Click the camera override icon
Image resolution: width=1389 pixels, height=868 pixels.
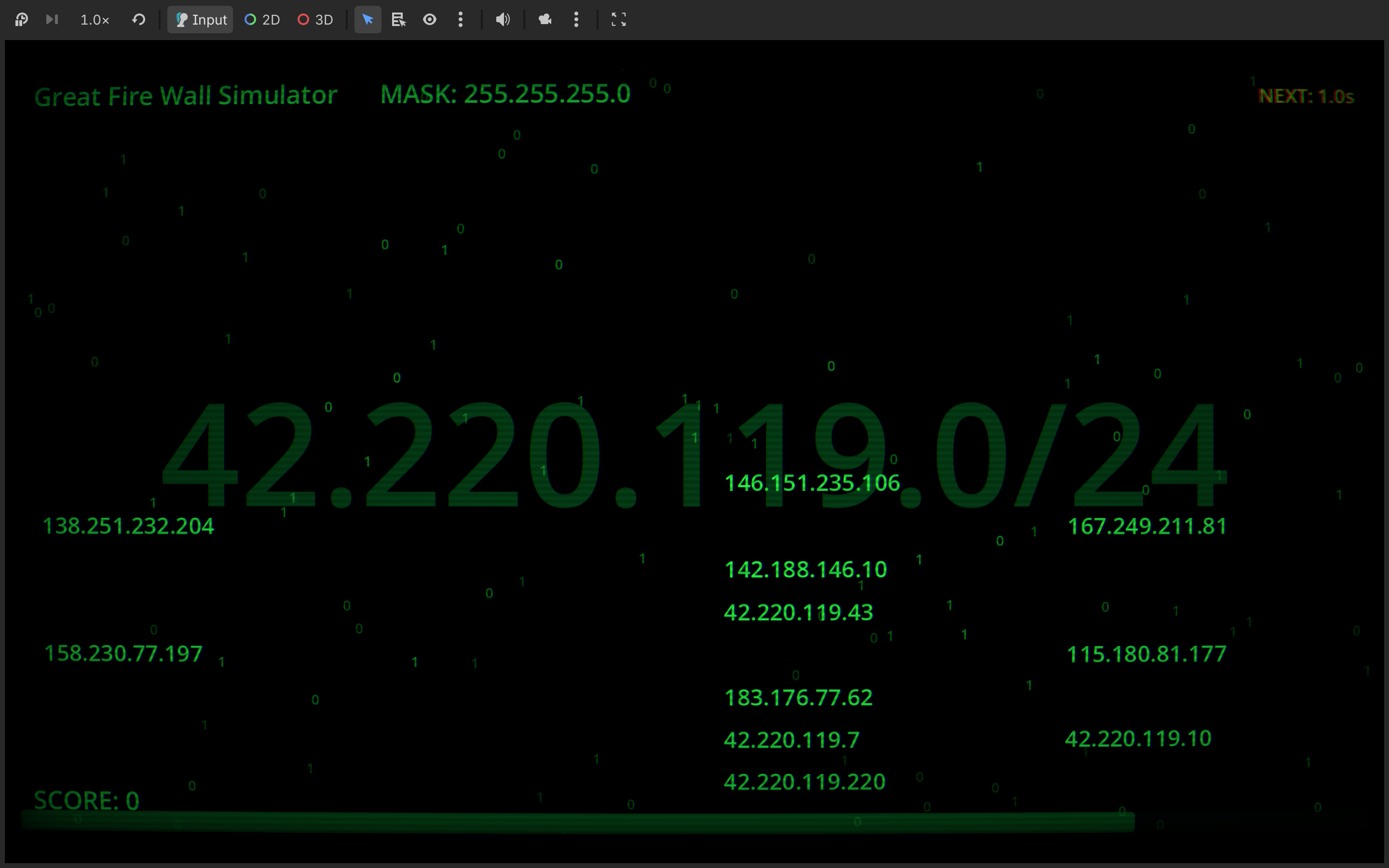point(545,19)
